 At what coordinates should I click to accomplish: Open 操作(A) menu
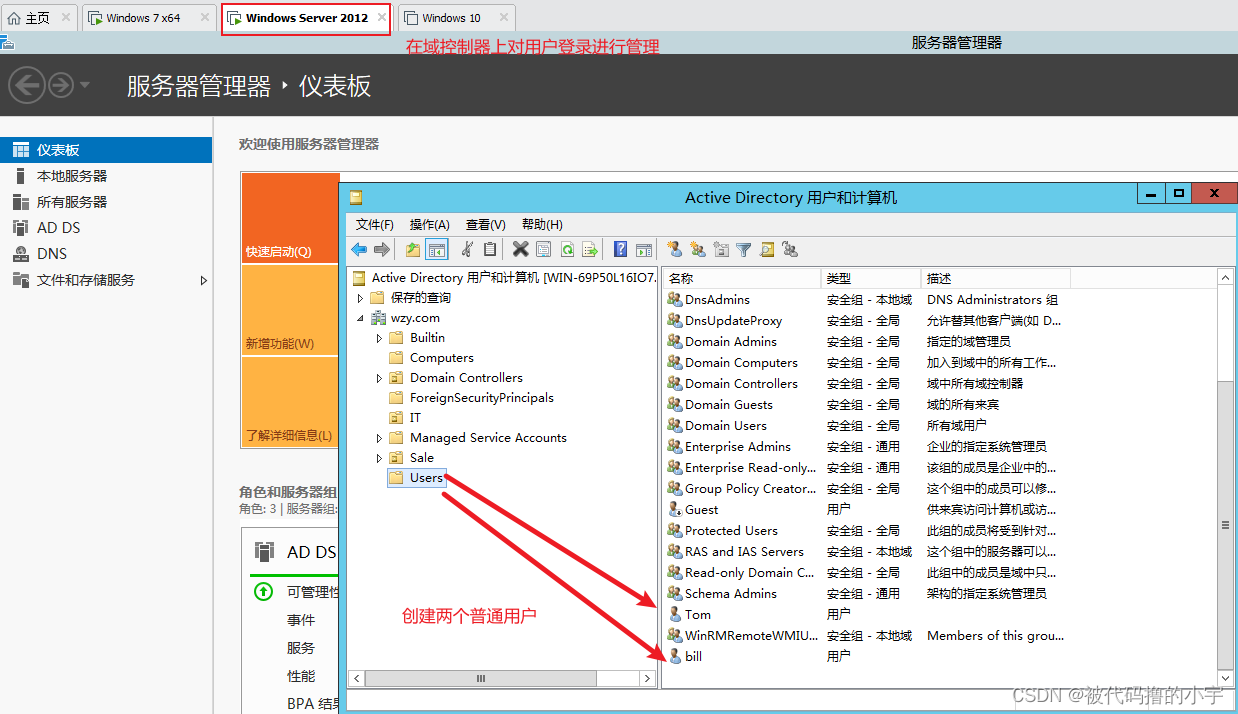pos(430,224)
